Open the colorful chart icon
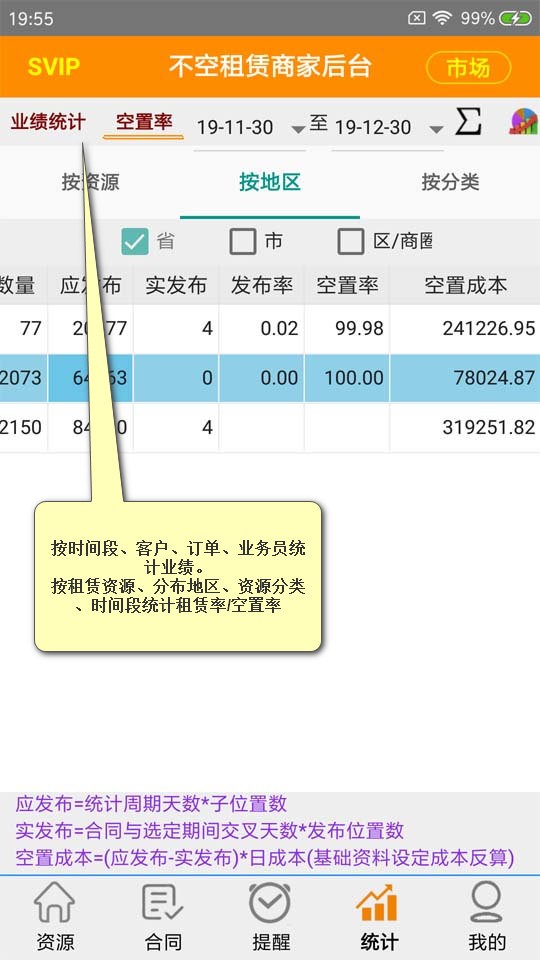 [x=523, y=122]
